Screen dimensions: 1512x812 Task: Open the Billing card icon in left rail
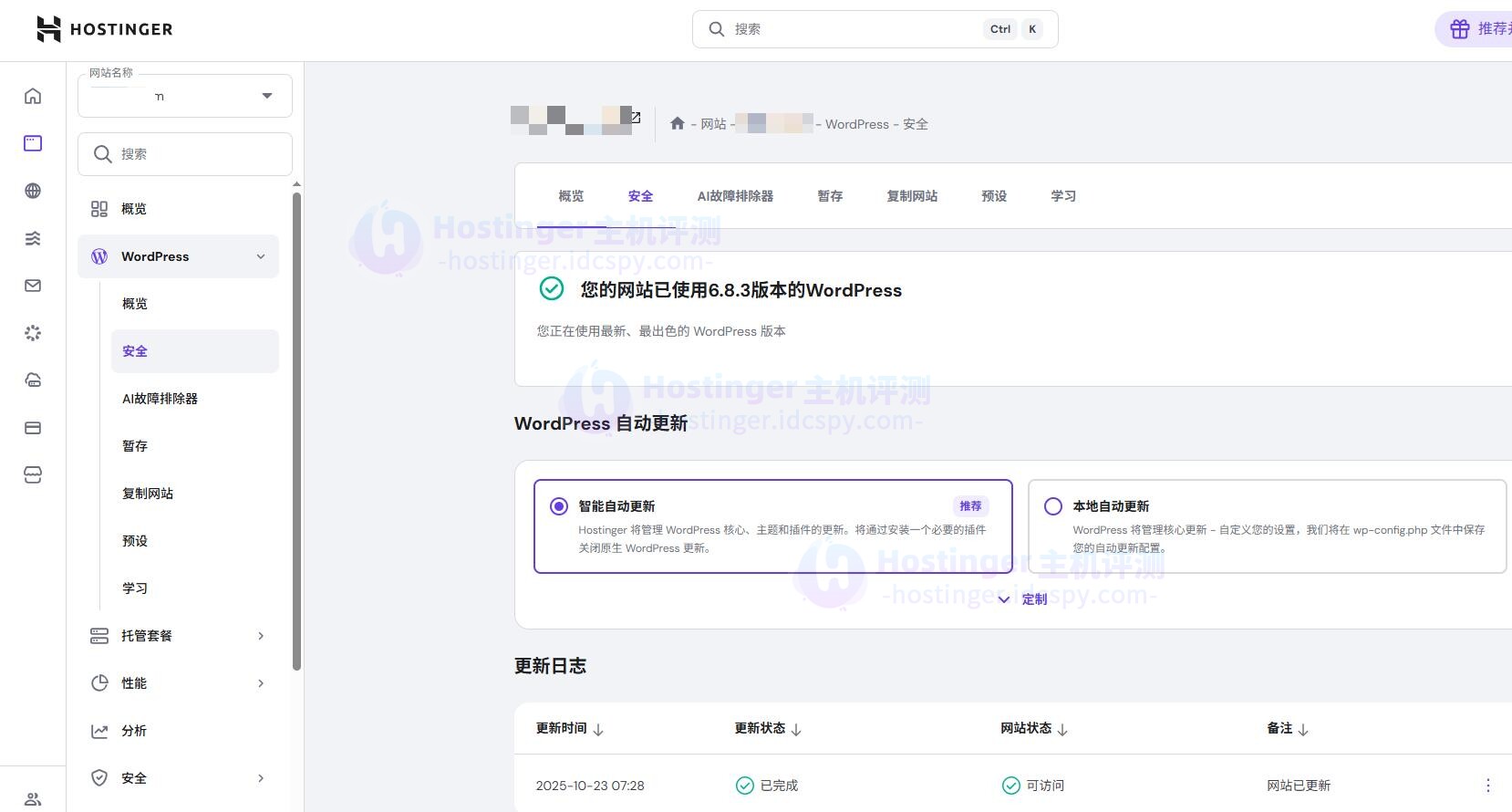[33, 428]
